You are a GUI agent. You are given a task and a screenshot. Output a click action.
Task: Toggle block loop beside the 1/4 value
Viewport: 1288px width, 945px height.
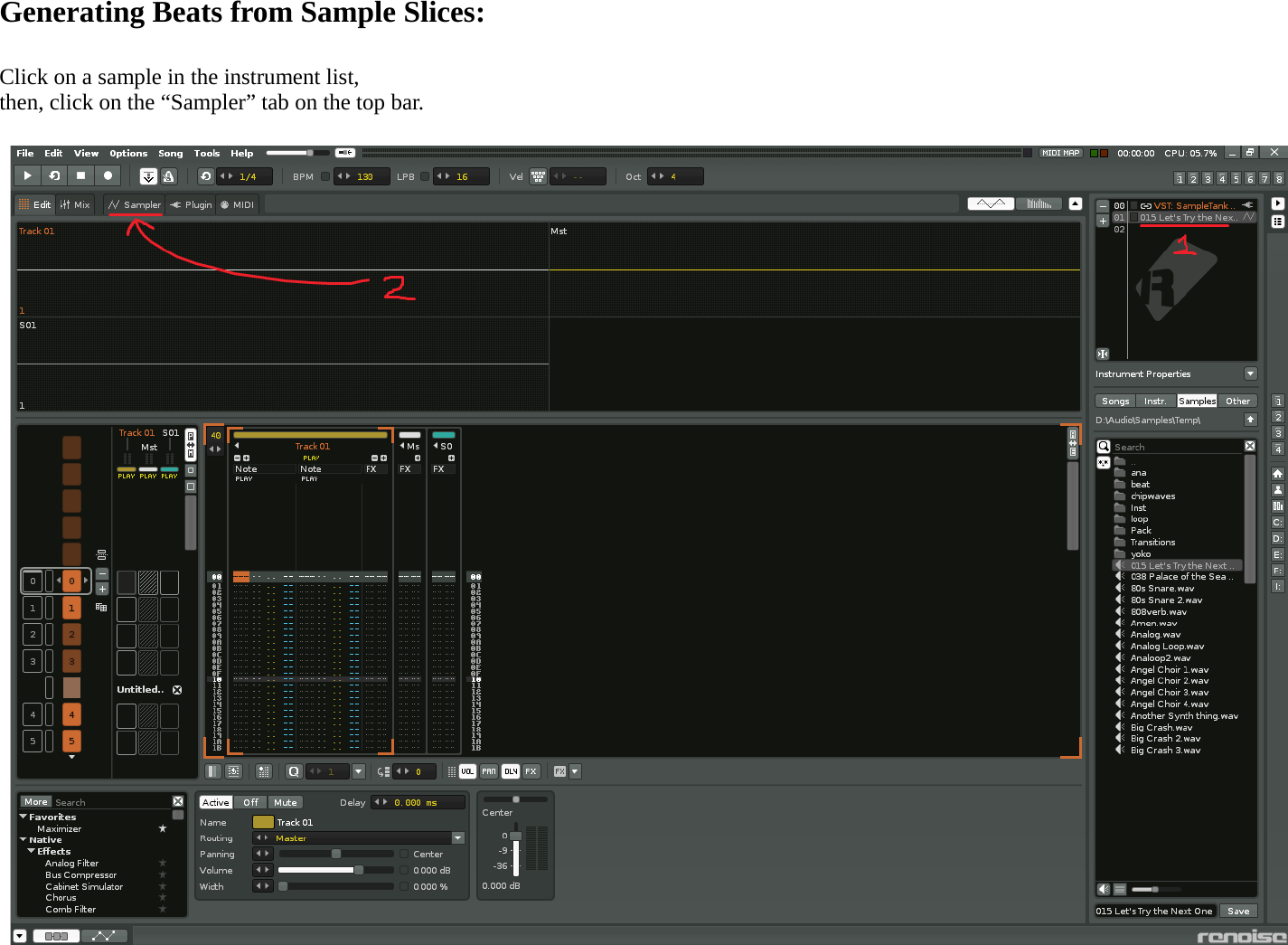click(206, 176)
